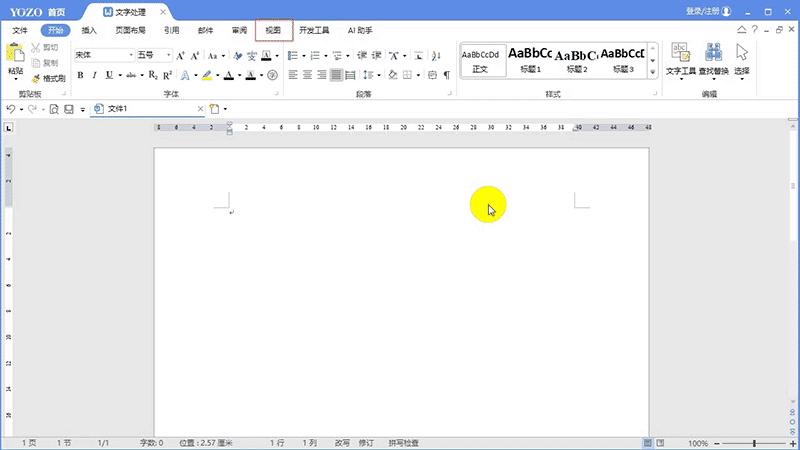Apply the 标题 2 heading style
The height and width of the screenshot is (450, 800).
pos(577,60)
